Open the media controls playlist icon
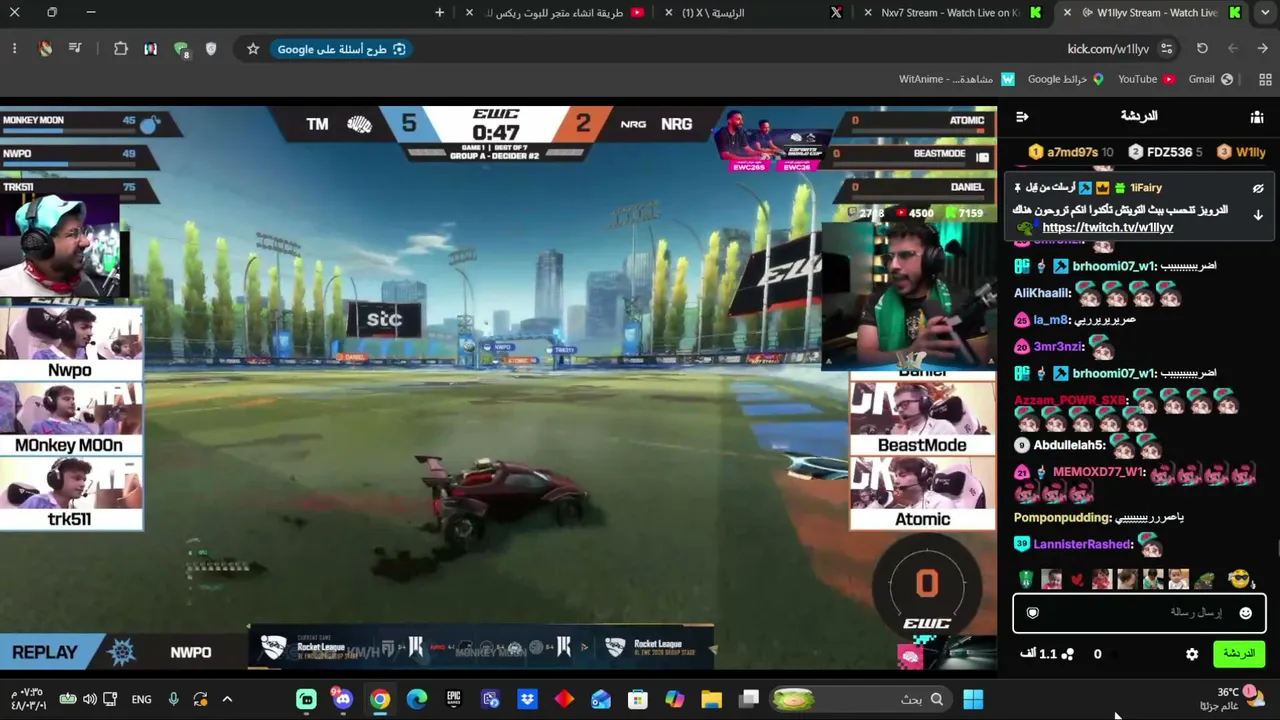Image resolution: width=1280 pixels, height=720 pixels. (x=75, y=49)
